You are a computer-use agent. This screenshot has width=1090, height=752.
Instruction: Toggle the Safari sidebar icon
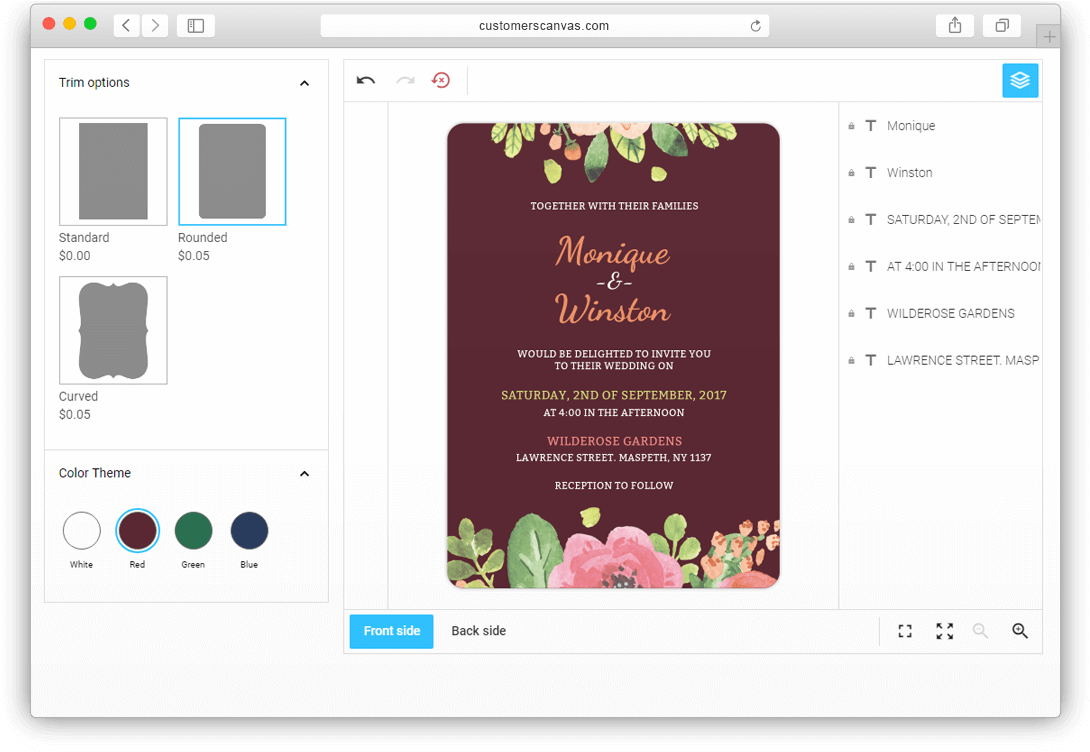point(196,26)
